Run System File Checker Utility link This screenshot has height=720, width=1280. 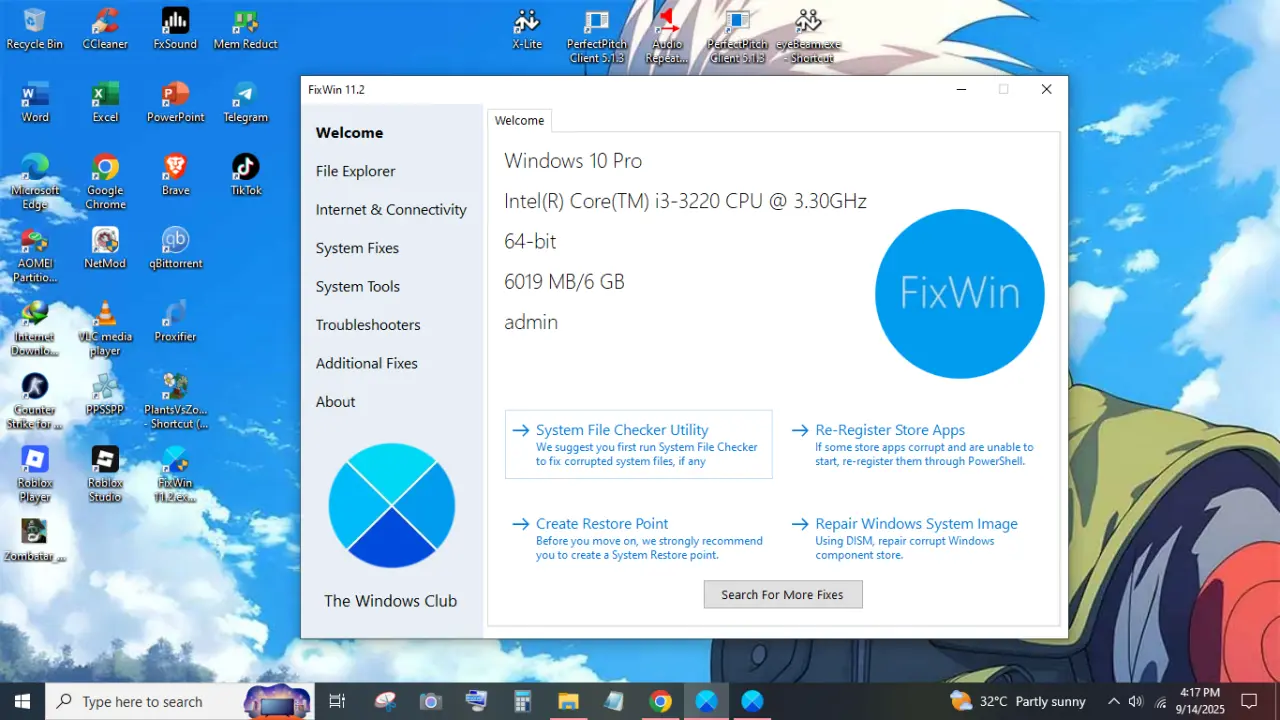639,445
